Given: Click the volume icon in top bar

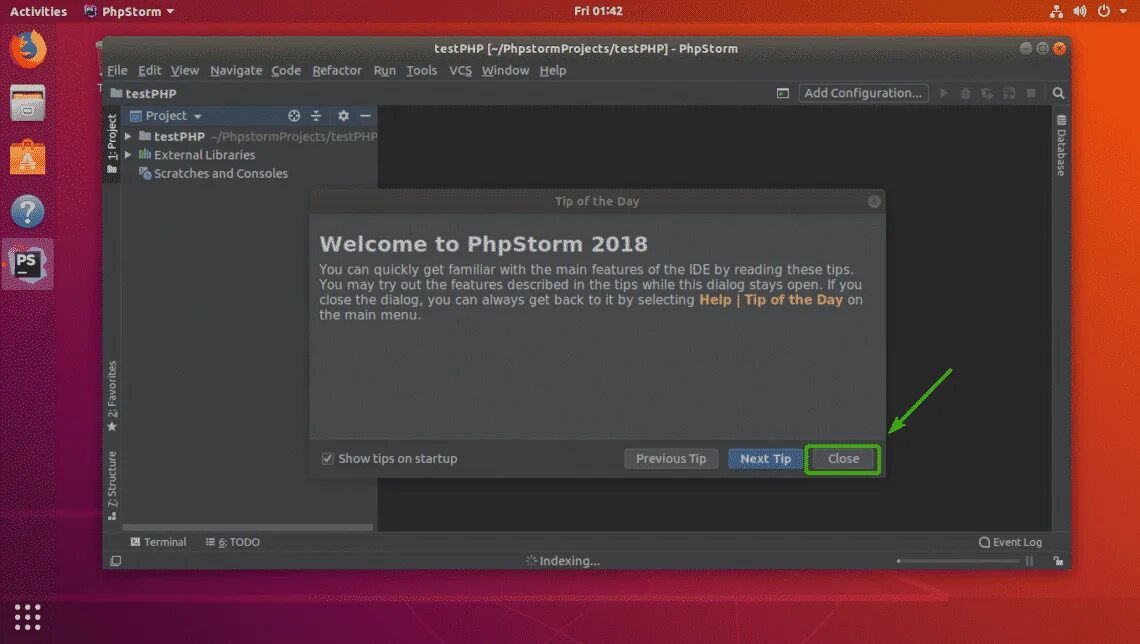Looking at the screenshot, I should pyautogui.click(x=1080, y=11).
